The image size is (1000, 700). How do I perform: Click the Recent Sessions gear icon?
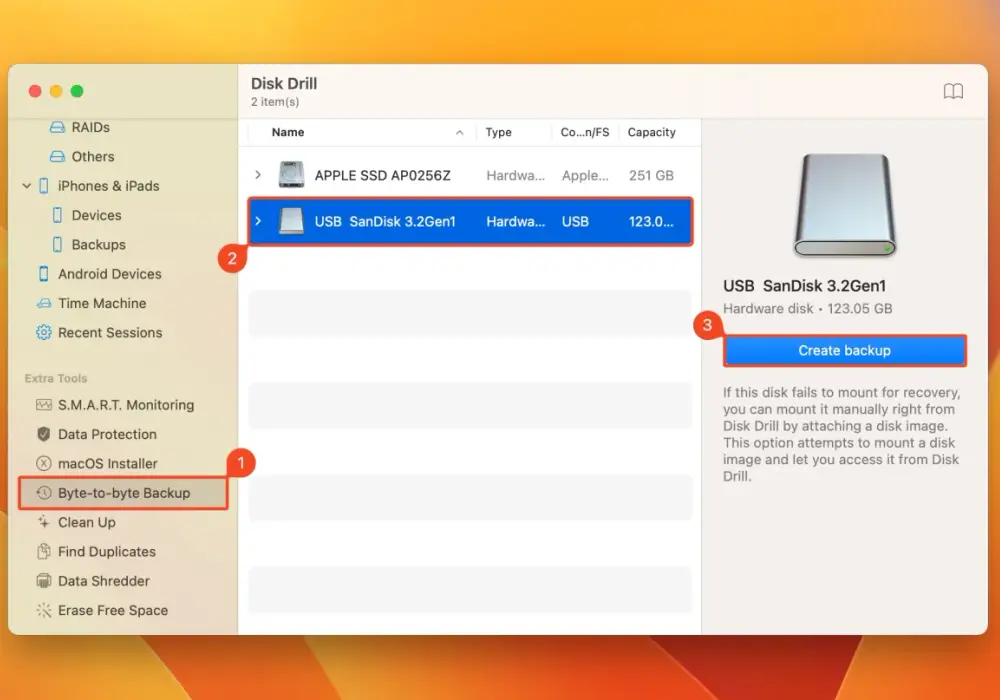pyautogui.click(x=43, y=332)
